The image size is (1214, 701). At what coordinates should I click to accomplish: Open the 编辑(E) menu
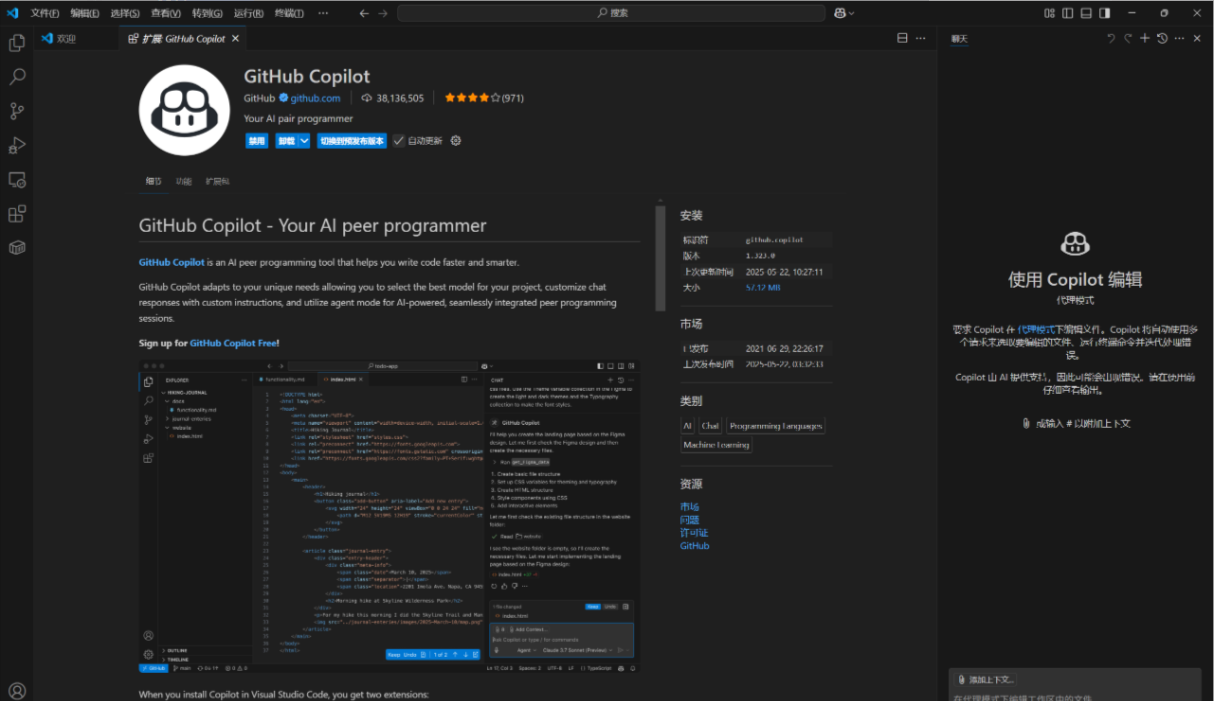pos(85,13)
